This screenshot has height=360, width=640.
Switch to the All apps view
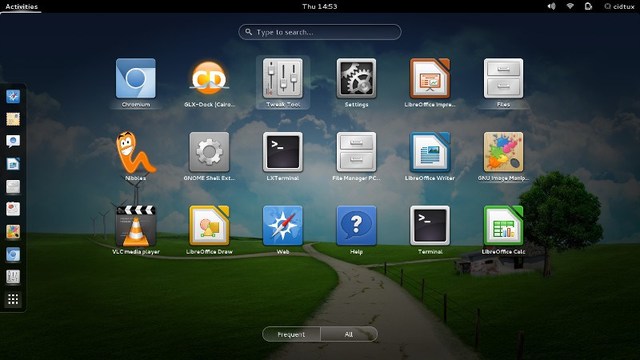pyautogui.click(x=349, y=334)
